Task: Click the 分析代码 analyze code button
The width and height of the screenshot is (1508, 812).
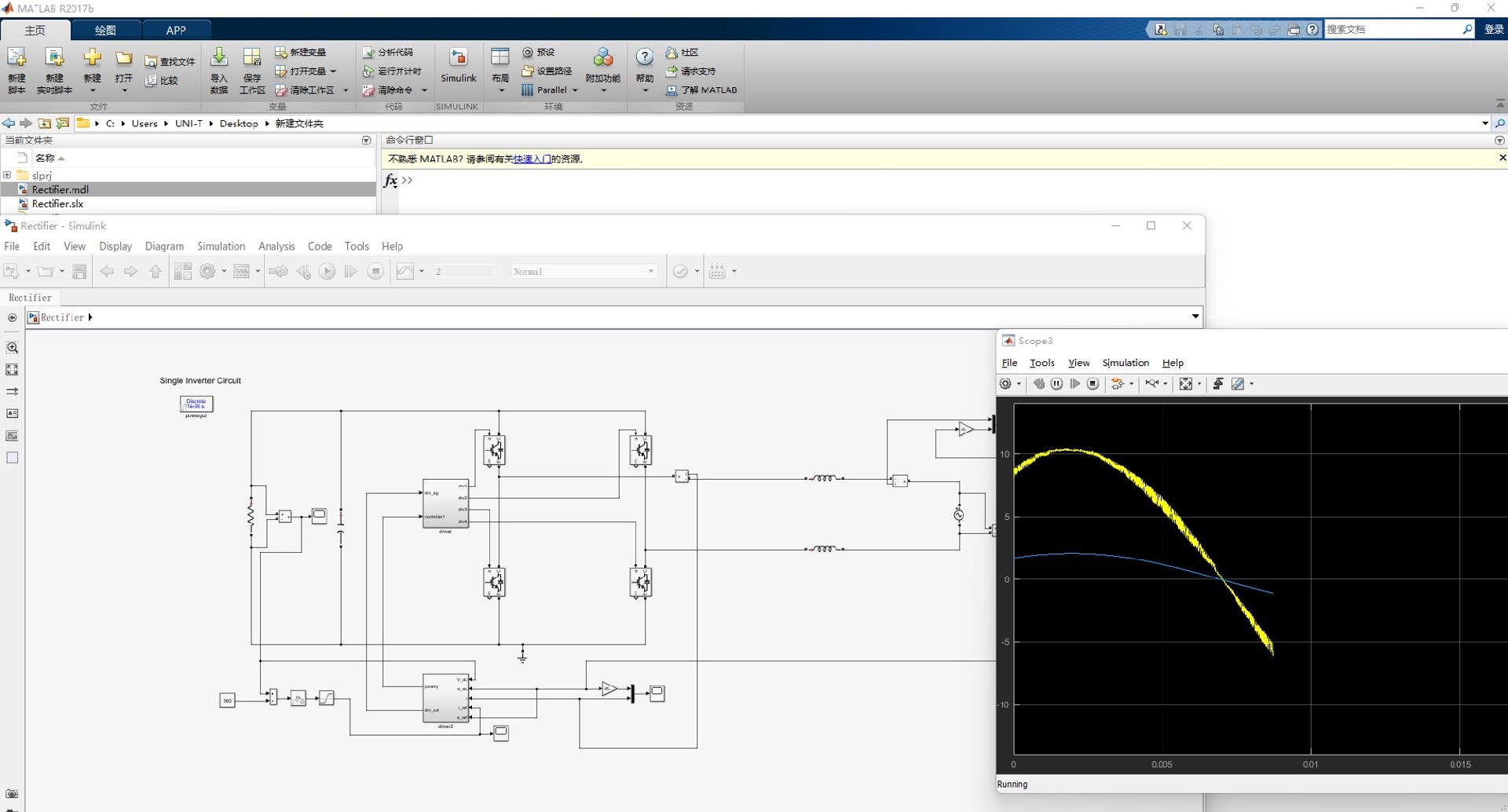Action: [388, 53]
